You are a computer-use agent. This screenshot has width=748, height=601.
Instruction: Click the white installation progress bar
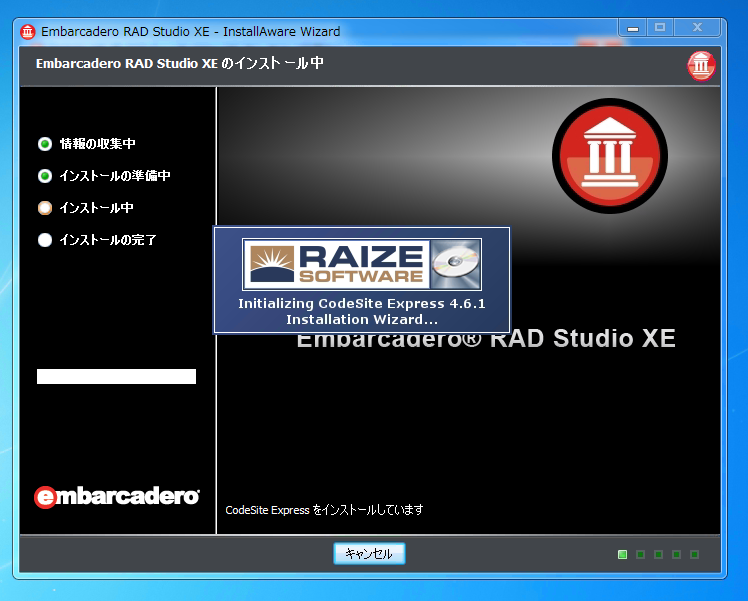(116, 376)
